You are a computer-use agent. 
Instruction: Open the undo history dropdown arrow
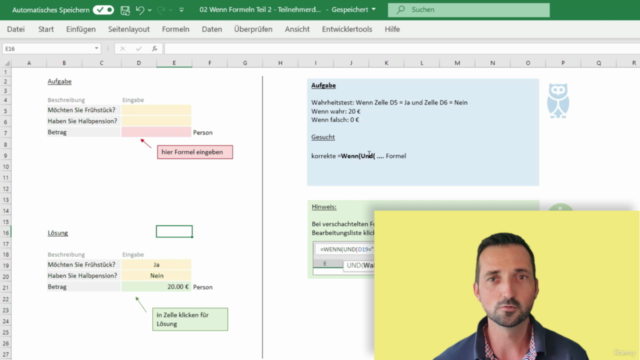(x=150, y=10)
